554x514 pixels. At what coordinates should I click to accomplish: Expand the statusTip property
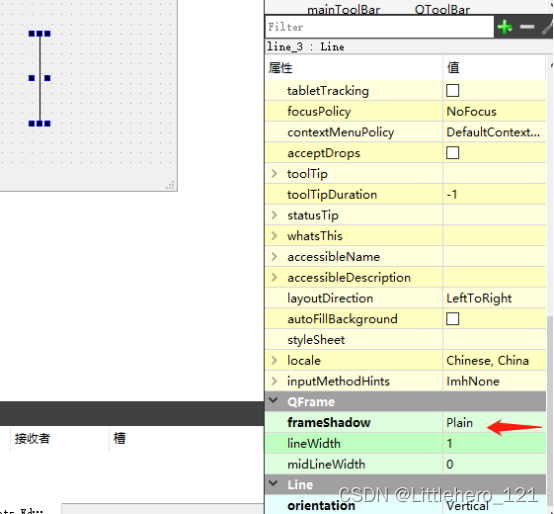pos(274,215)
